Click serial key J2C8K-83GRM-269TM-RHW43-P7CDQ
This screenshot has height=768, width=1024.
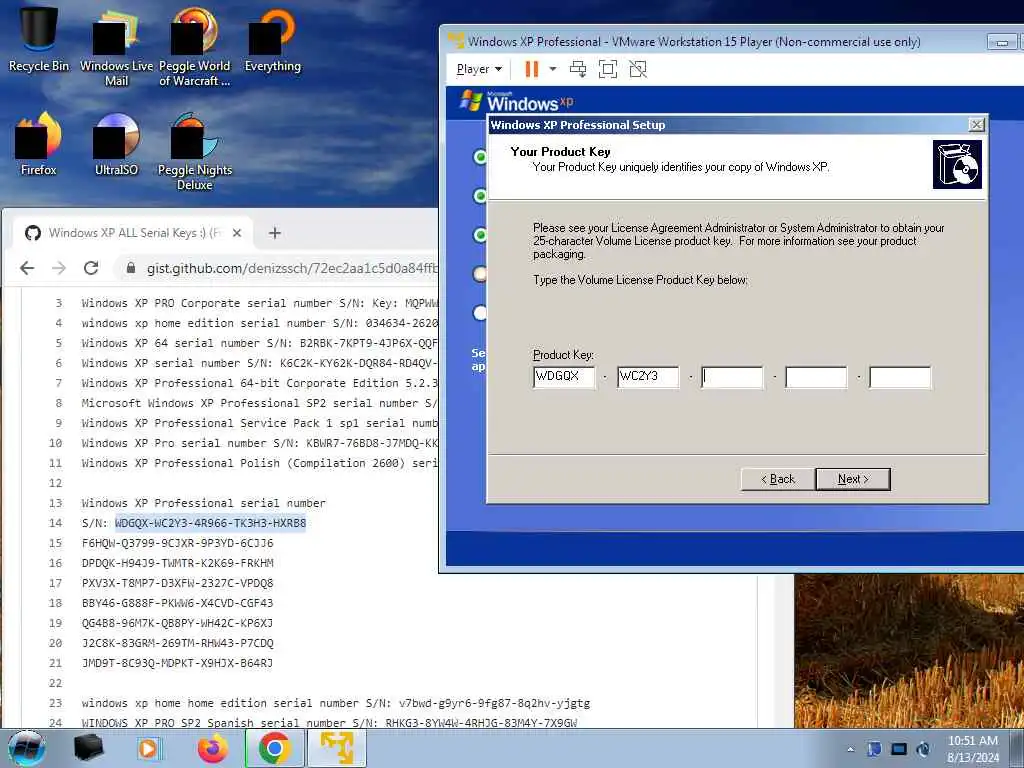pyautogui.click(x=178, y=643)
